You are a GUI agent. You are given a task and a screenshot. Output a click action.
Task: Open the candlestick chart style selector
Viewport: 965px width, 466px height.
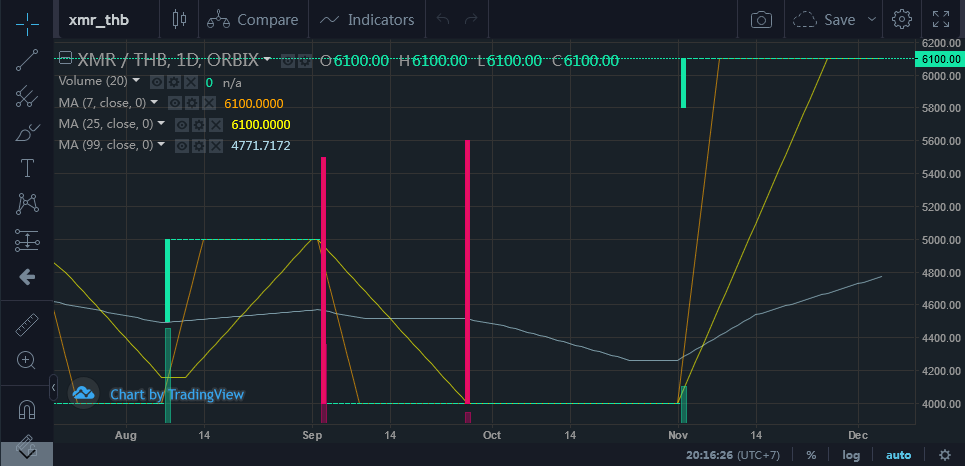(x=179, y=20)
